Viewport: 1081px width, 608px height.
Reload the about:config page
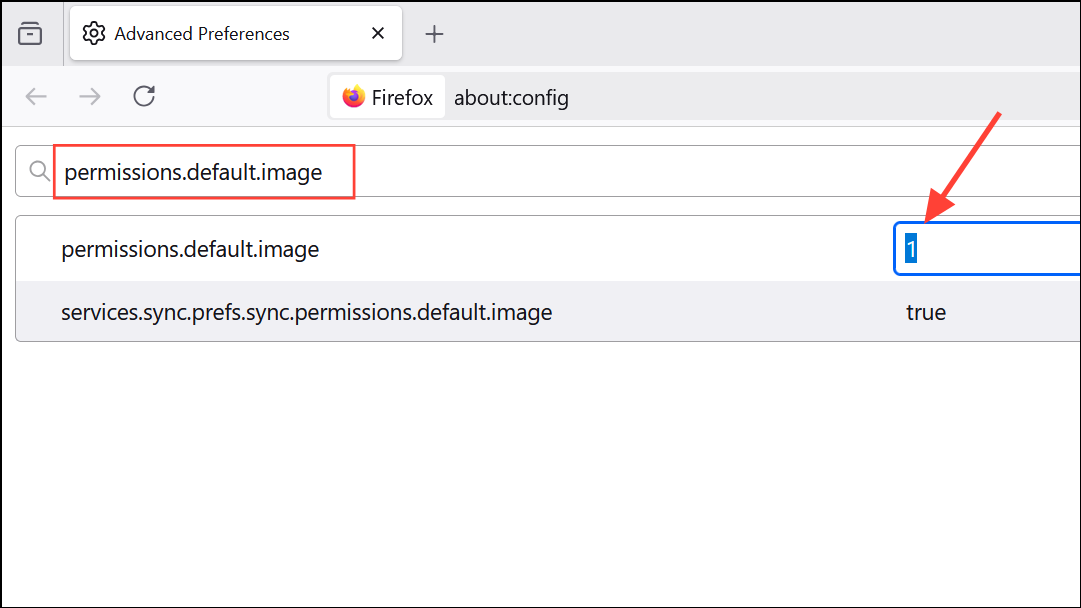click(144, 97)
